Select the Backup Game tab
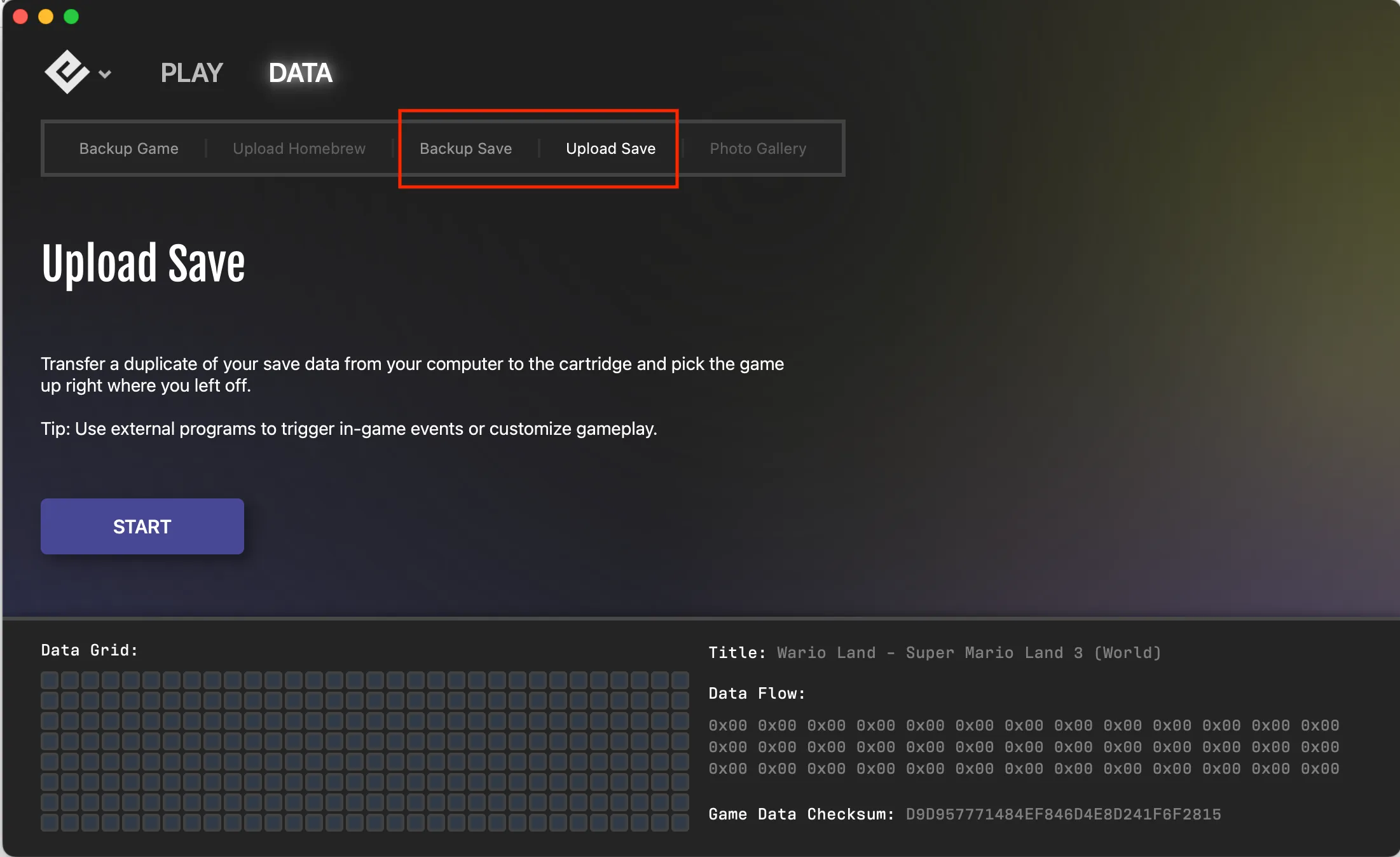The width and height of the screenshot is (1400, 857). pos(128,148)
